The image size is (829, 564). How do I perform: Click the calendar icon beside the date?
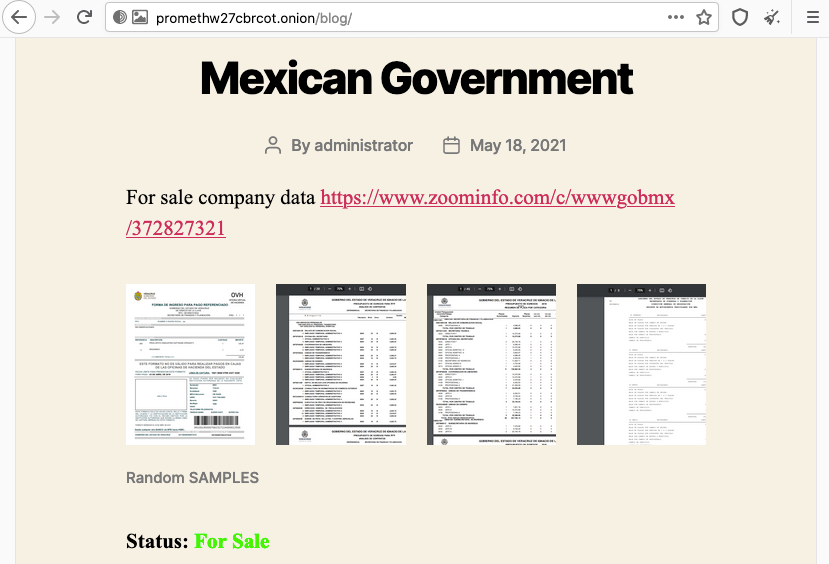click(x=451, y=145)
